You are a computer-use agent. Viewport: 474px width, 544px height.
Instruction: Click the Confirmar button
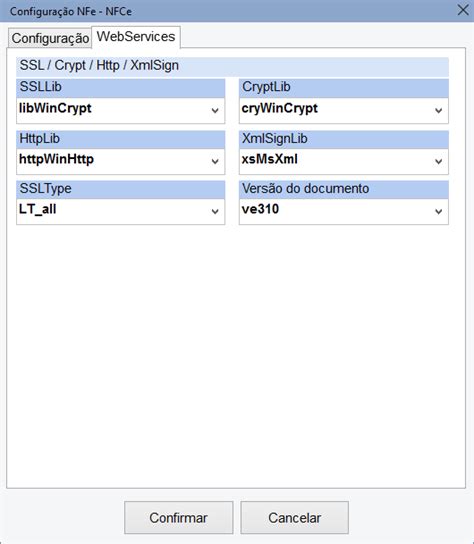[x=178, y=518]
